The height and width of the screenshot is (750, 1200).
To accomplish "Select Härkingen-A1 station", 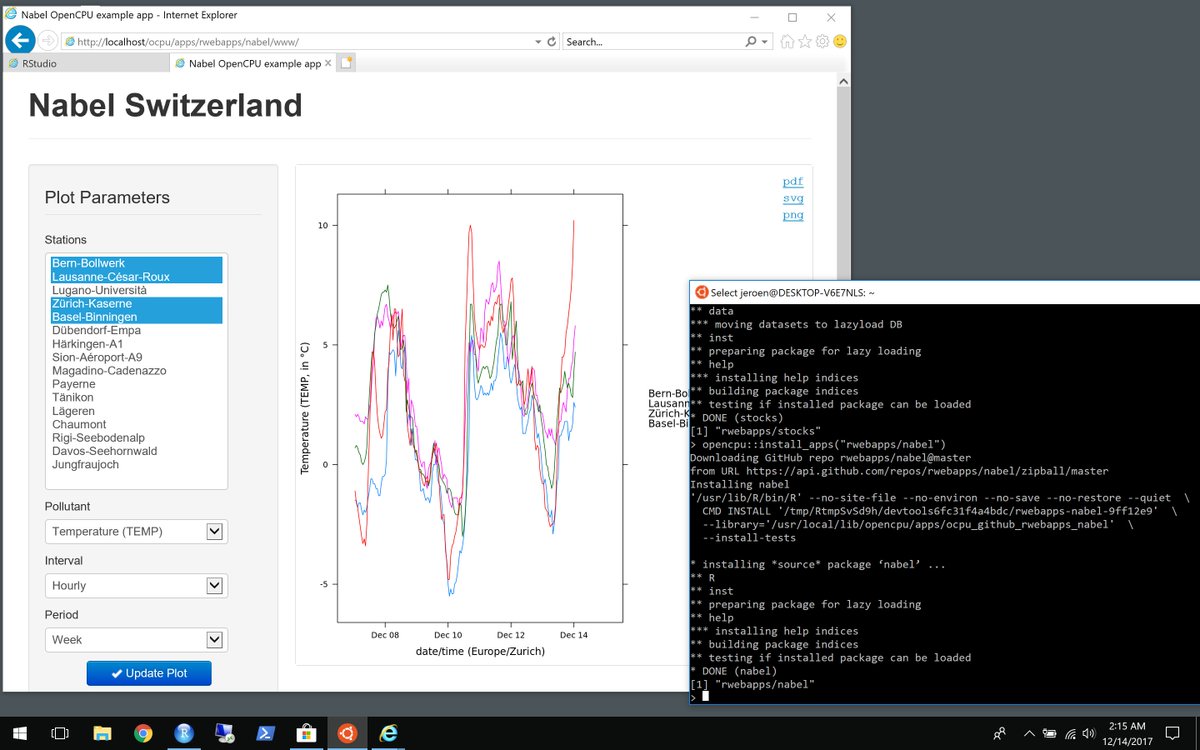I will pos(136,344).
